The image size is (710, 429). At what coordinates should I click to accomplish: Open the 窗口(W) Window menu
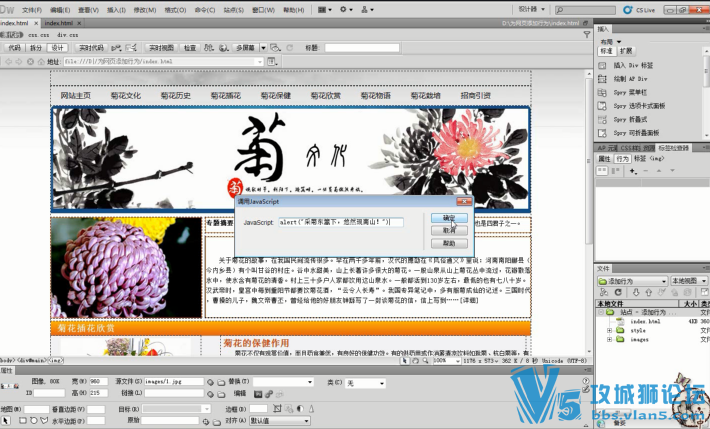(264, 10)
